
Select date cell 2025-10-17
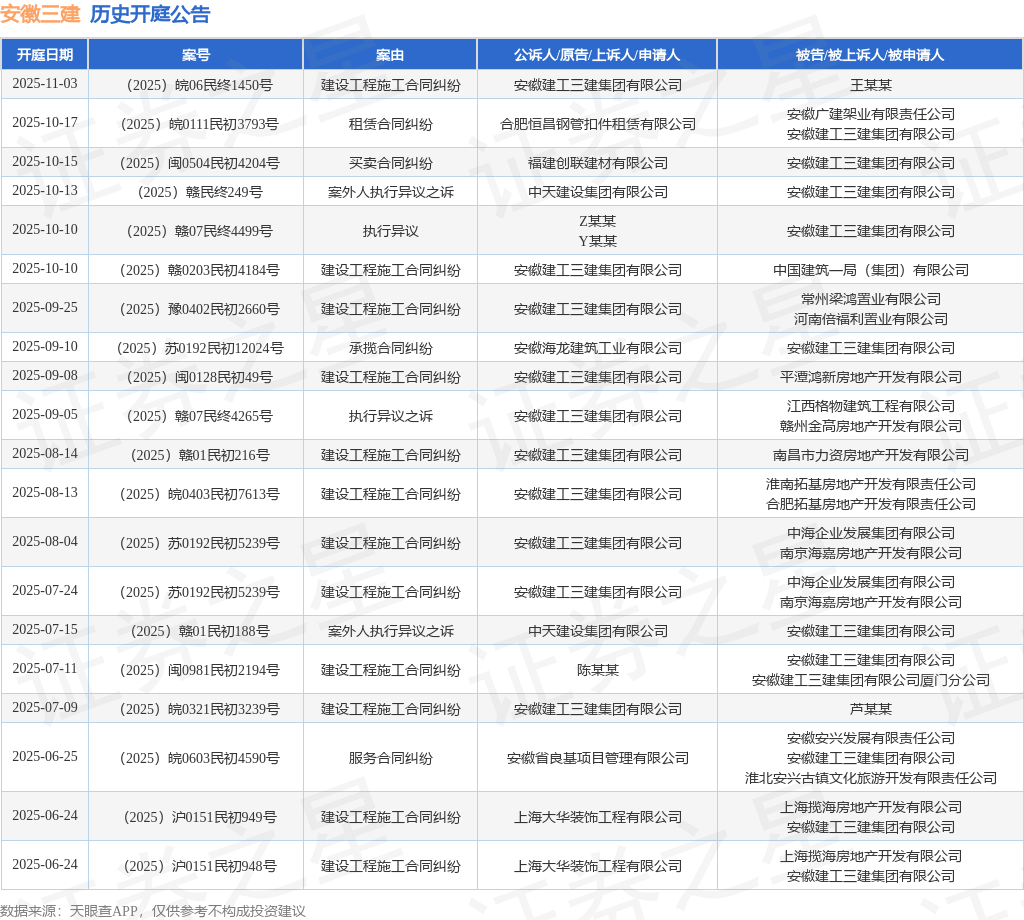(x=44, y=123)
